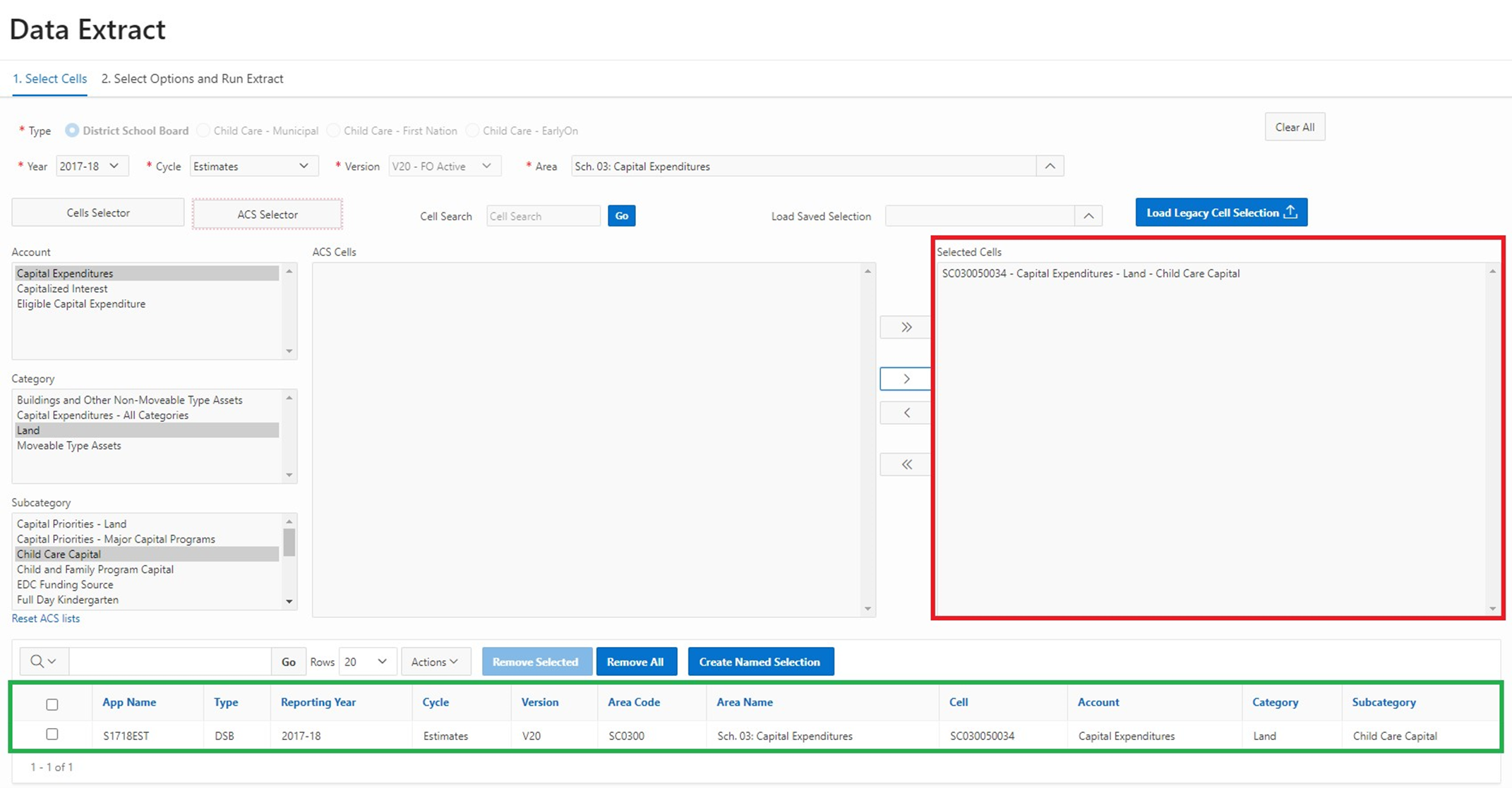
Task: Open Load Saved Selection chevron
Action: point(1088,216)
